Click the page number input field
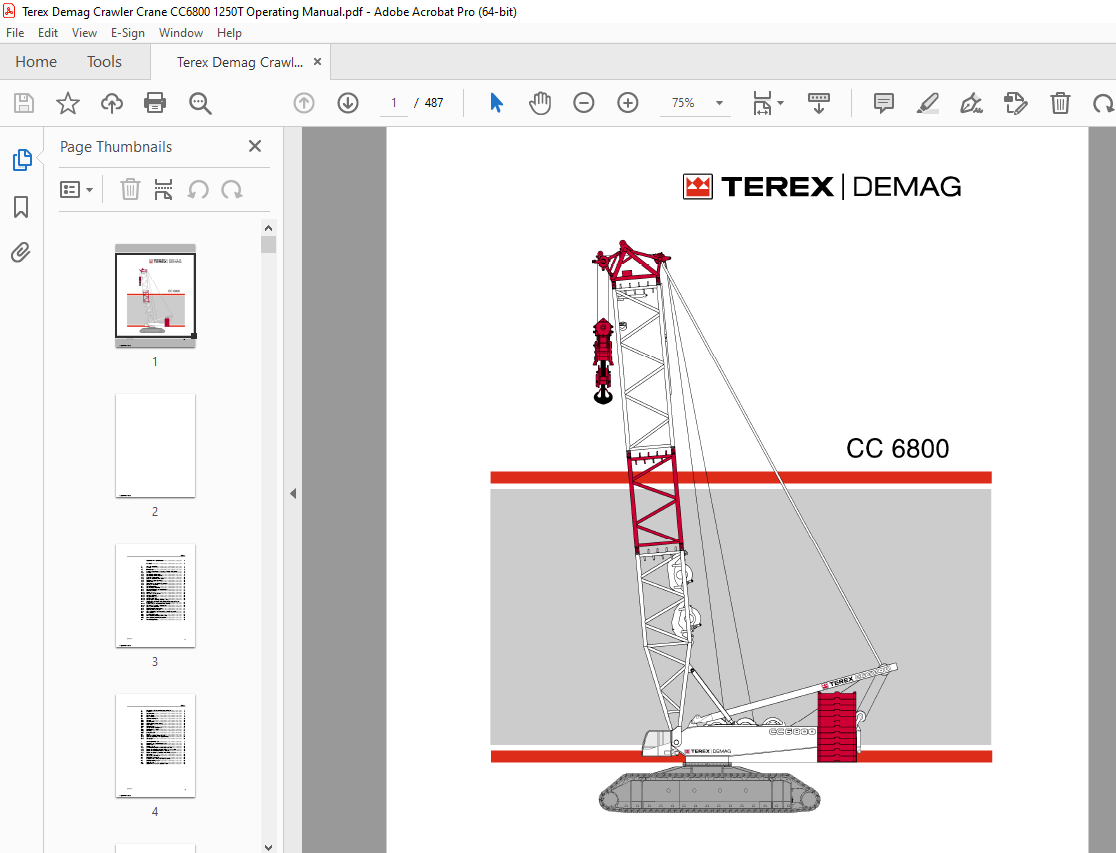 [394, 103]
